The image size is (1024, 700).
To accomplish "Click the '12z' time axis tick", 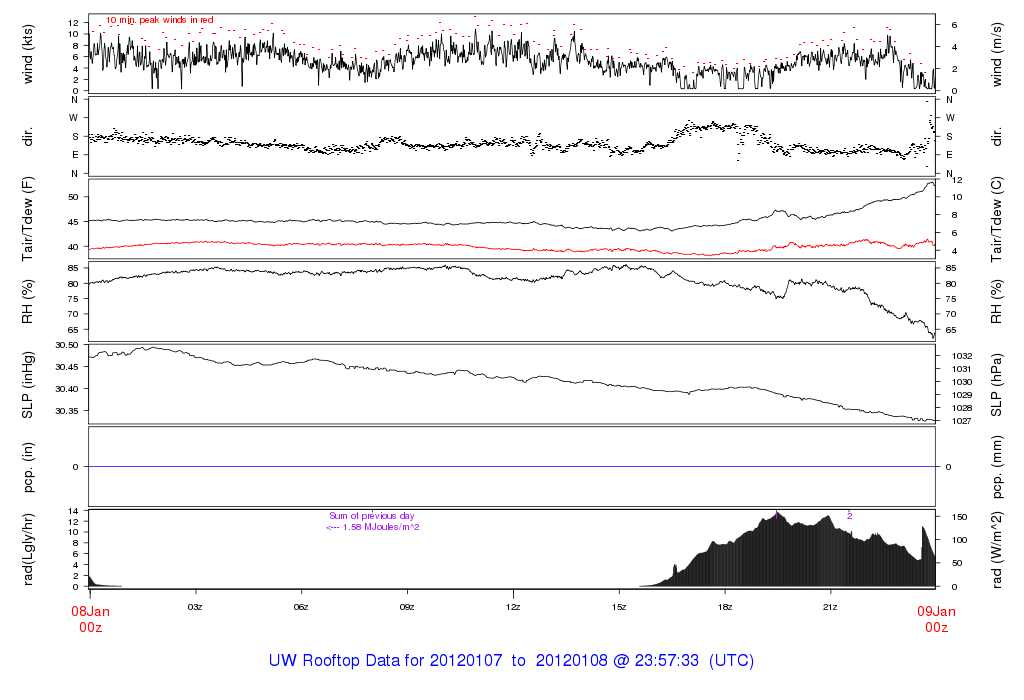I will 513,607.
